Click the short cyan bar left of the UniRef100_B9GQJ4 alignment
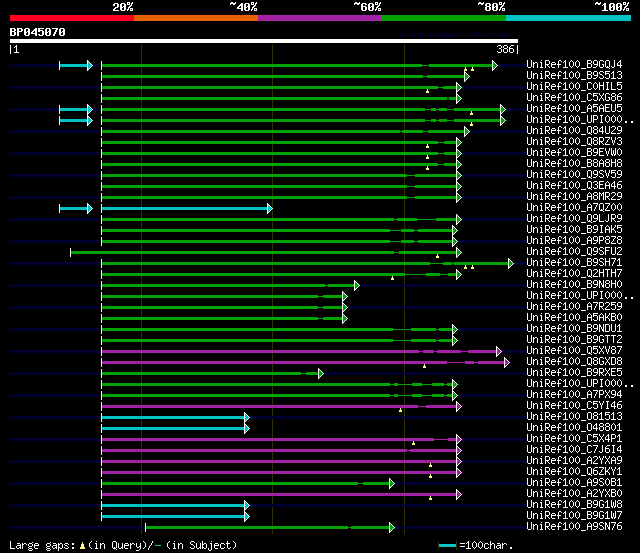This screenshot has width=640, height=553. (76, 65)
